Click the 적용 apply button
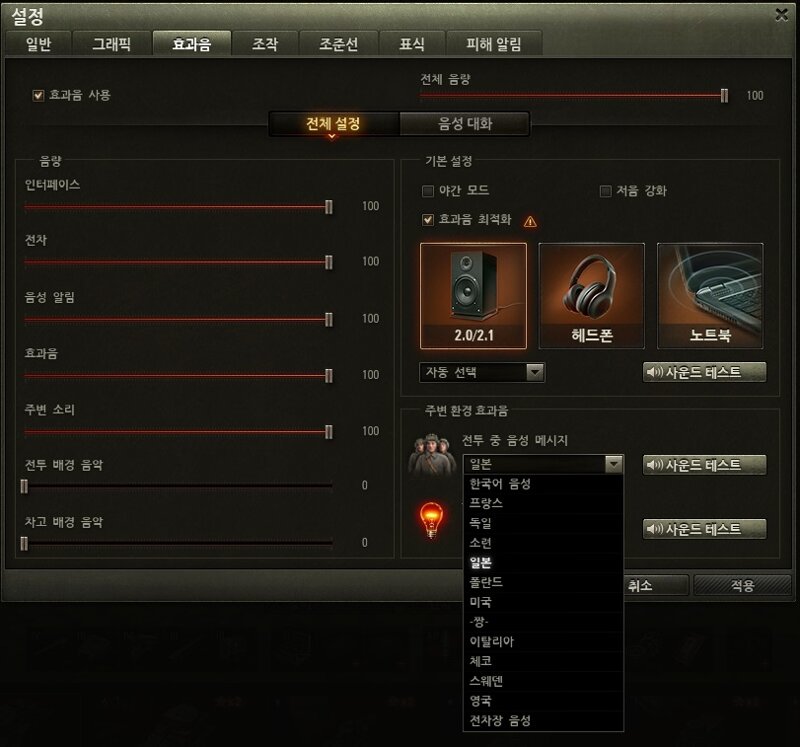Screen dimensions: 800x747 click(742, 585)
